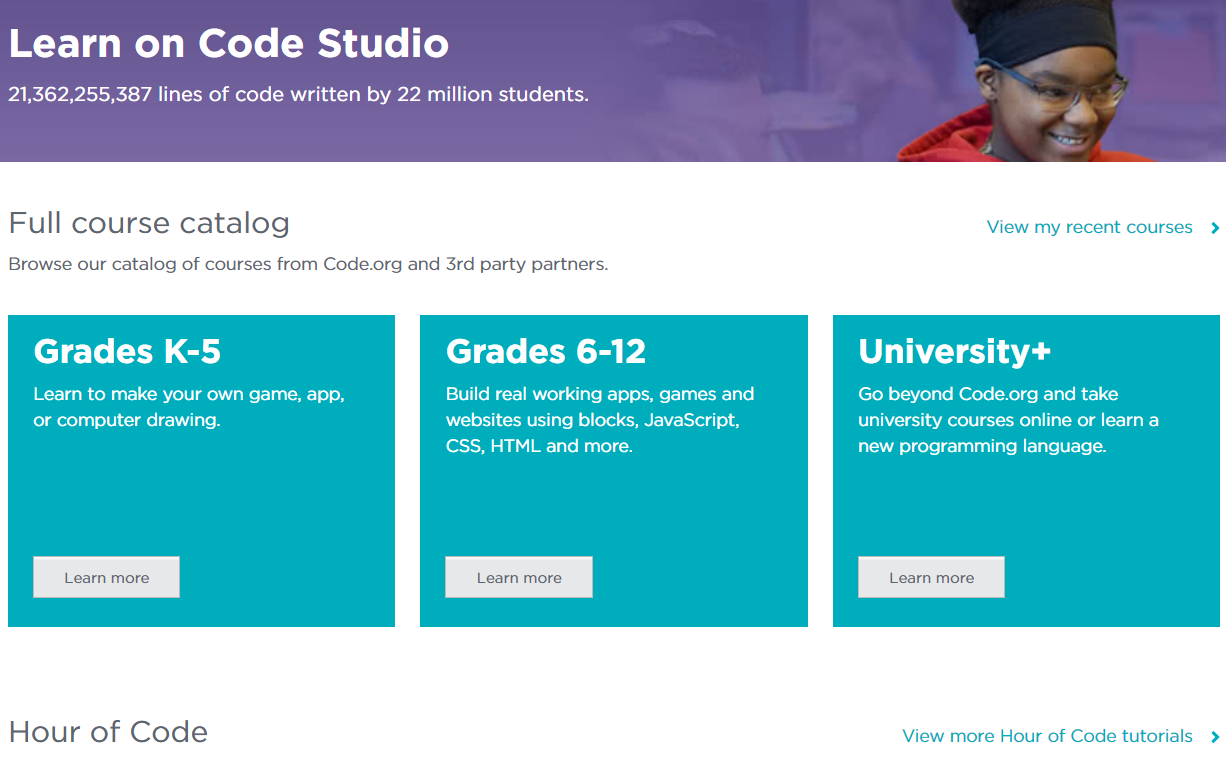This screenshot has height=757, width=1226.
Task: Click the Browse our catalog description text
Action: (x=308, y=264)
